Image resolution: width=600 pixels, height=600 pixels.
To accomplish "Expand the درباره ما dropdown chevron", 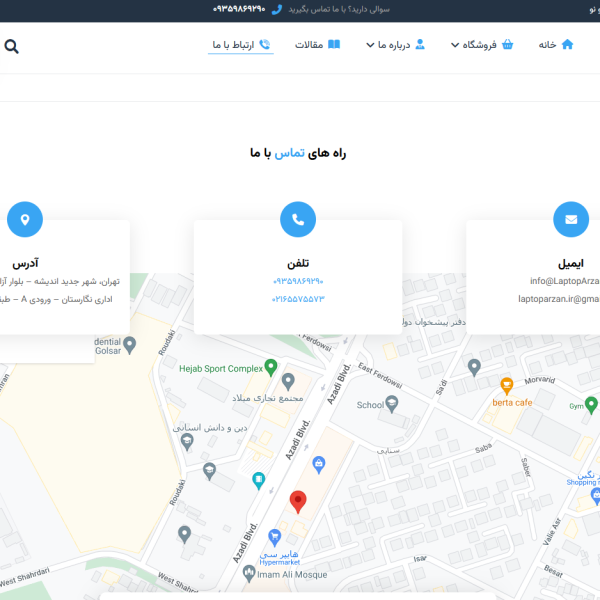I will [370, 46].
